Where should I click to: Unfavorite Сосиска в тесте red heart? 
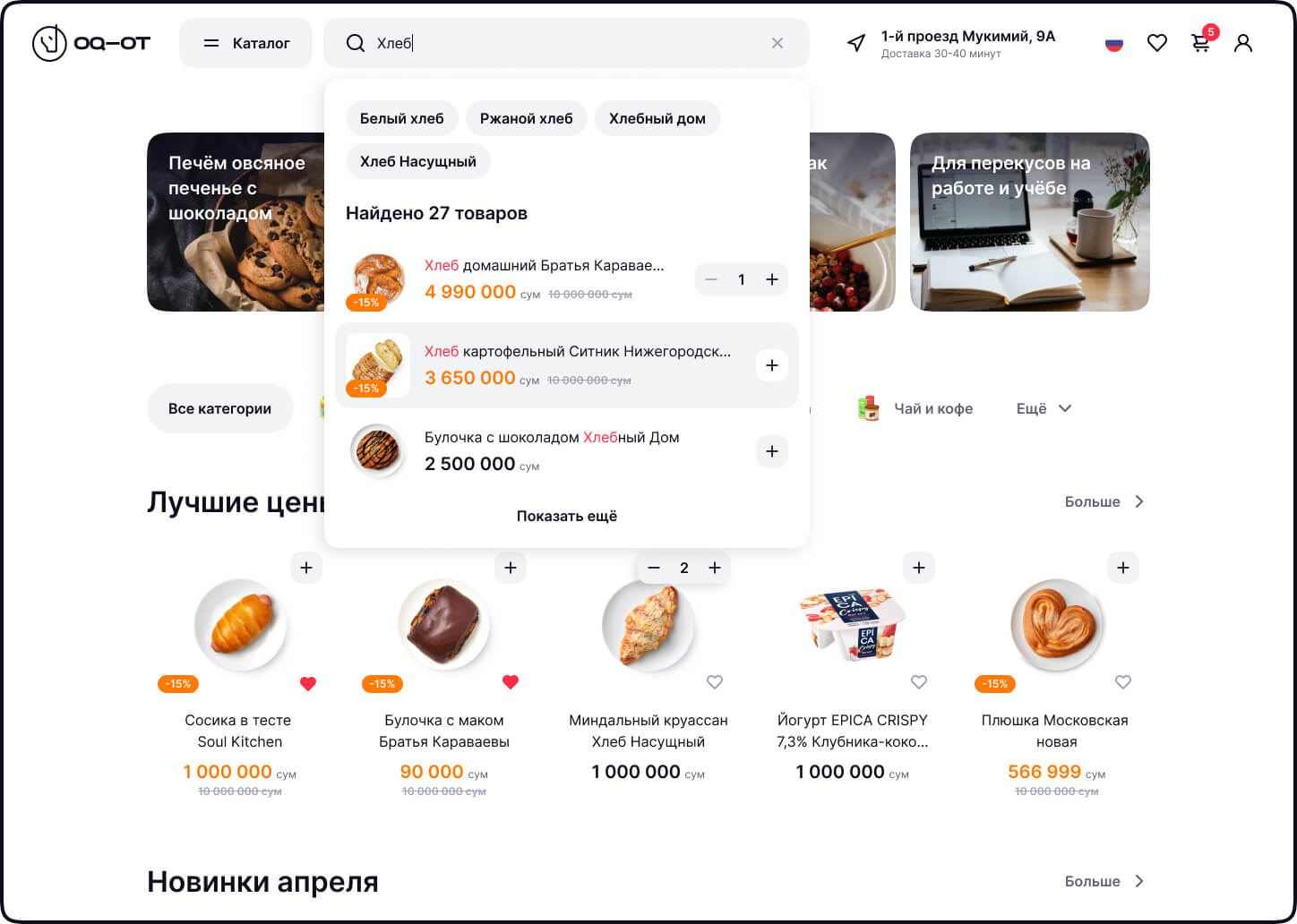pyautogui.click(x=308, y=684)
